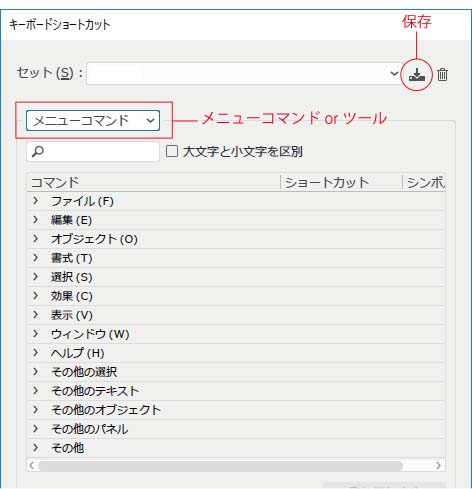
Task: Select the ウィンドウ (W) row label
Action: 90,334
